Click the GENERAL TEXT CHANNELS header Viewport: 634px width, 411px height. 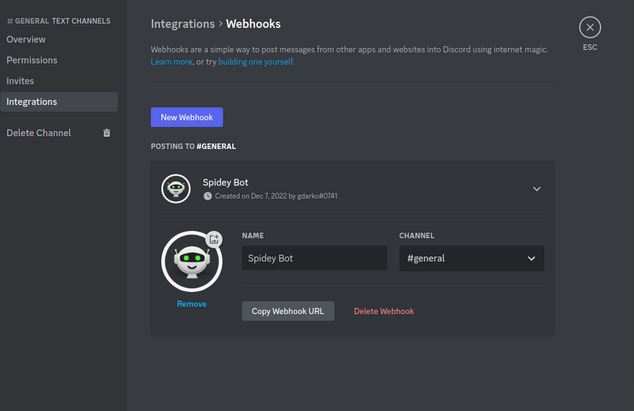[59, 21]
